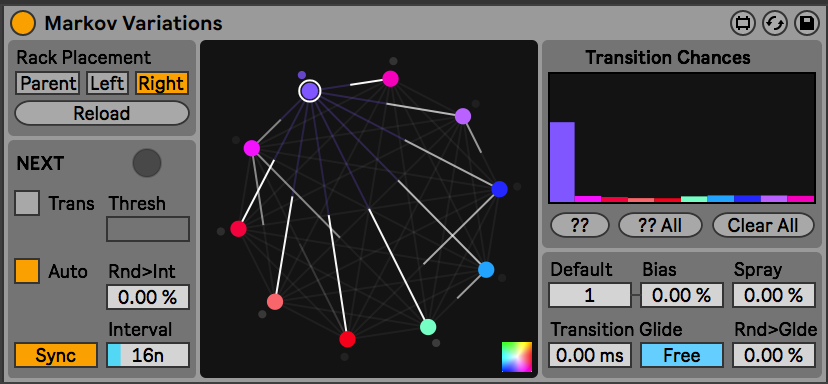Toggle the orange device activator circle
Screen dimensions: 828x384
[23, 23]
